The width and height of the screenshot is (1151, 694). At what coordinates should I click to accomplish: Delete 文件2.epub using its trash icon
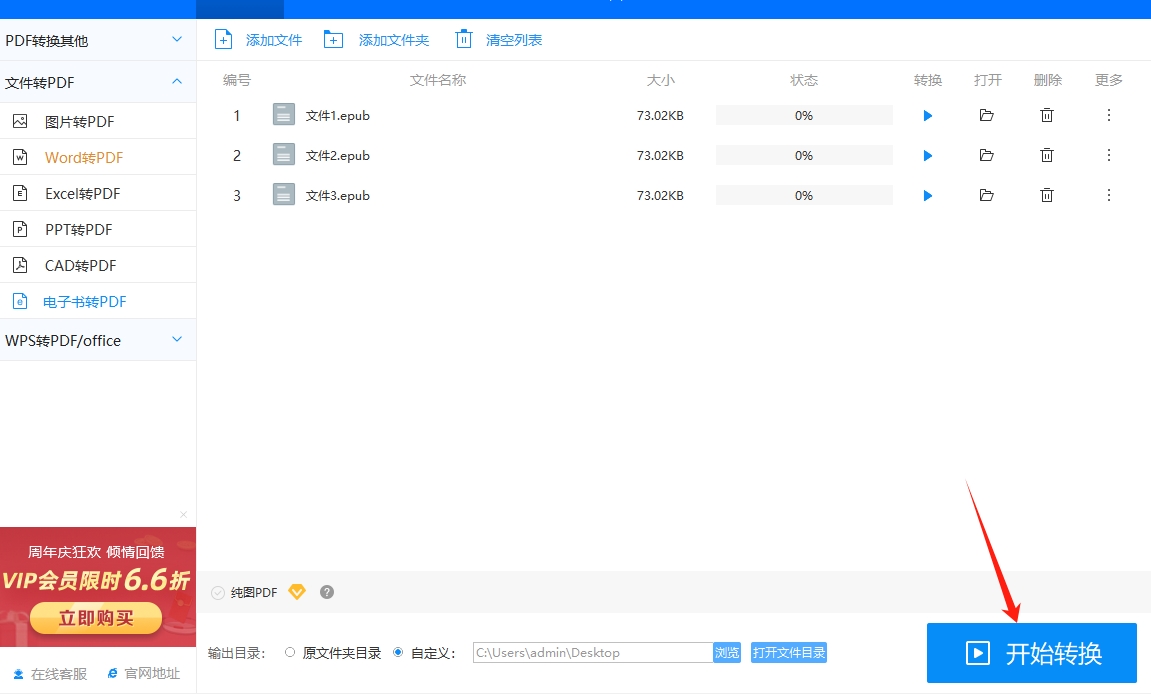1047,156
